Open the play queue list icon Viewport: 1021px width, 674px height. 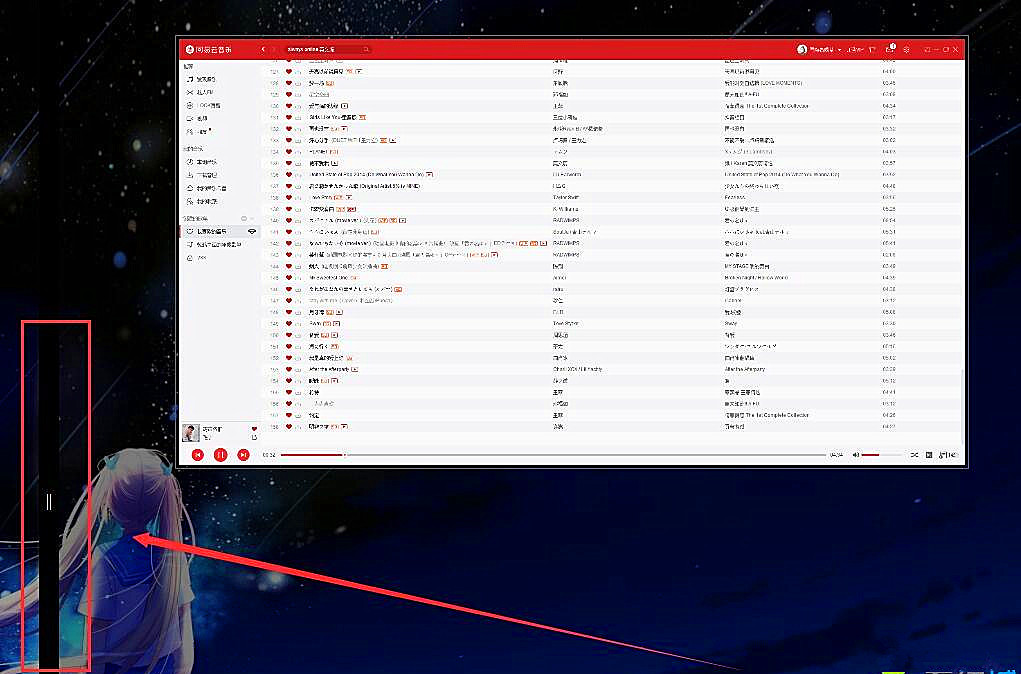[x=929, y=455]
